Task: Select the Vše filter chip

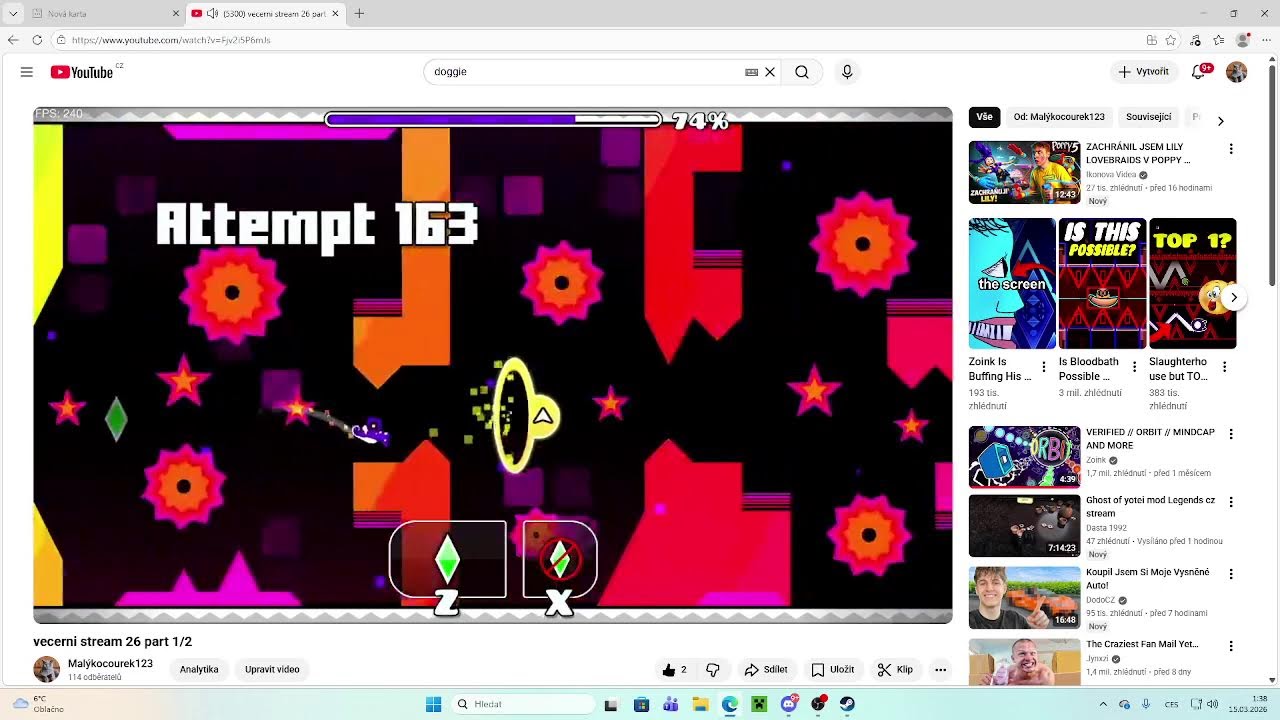Action: (984, 117)
